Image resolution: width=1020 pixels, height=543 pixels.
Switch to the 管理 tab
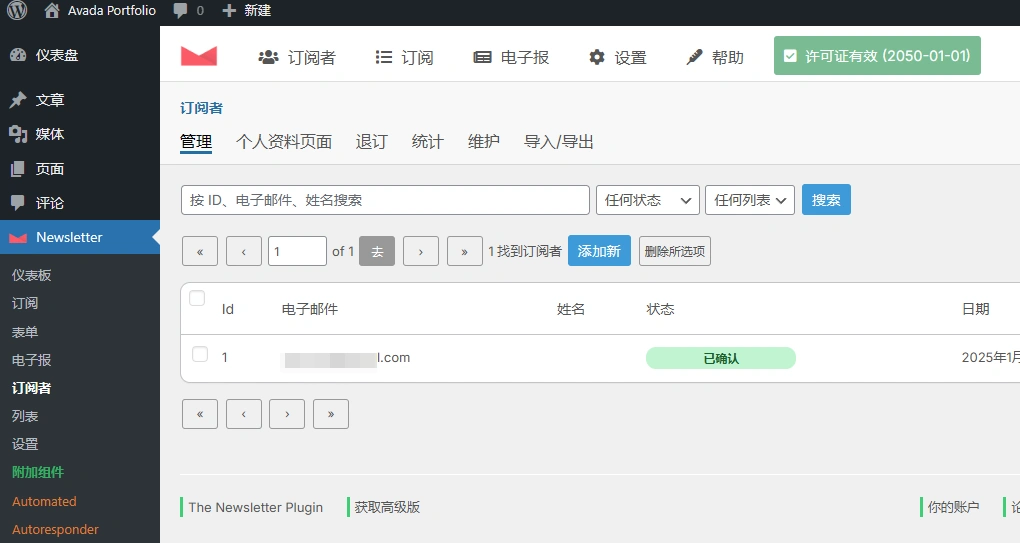(x=196, y=142)
